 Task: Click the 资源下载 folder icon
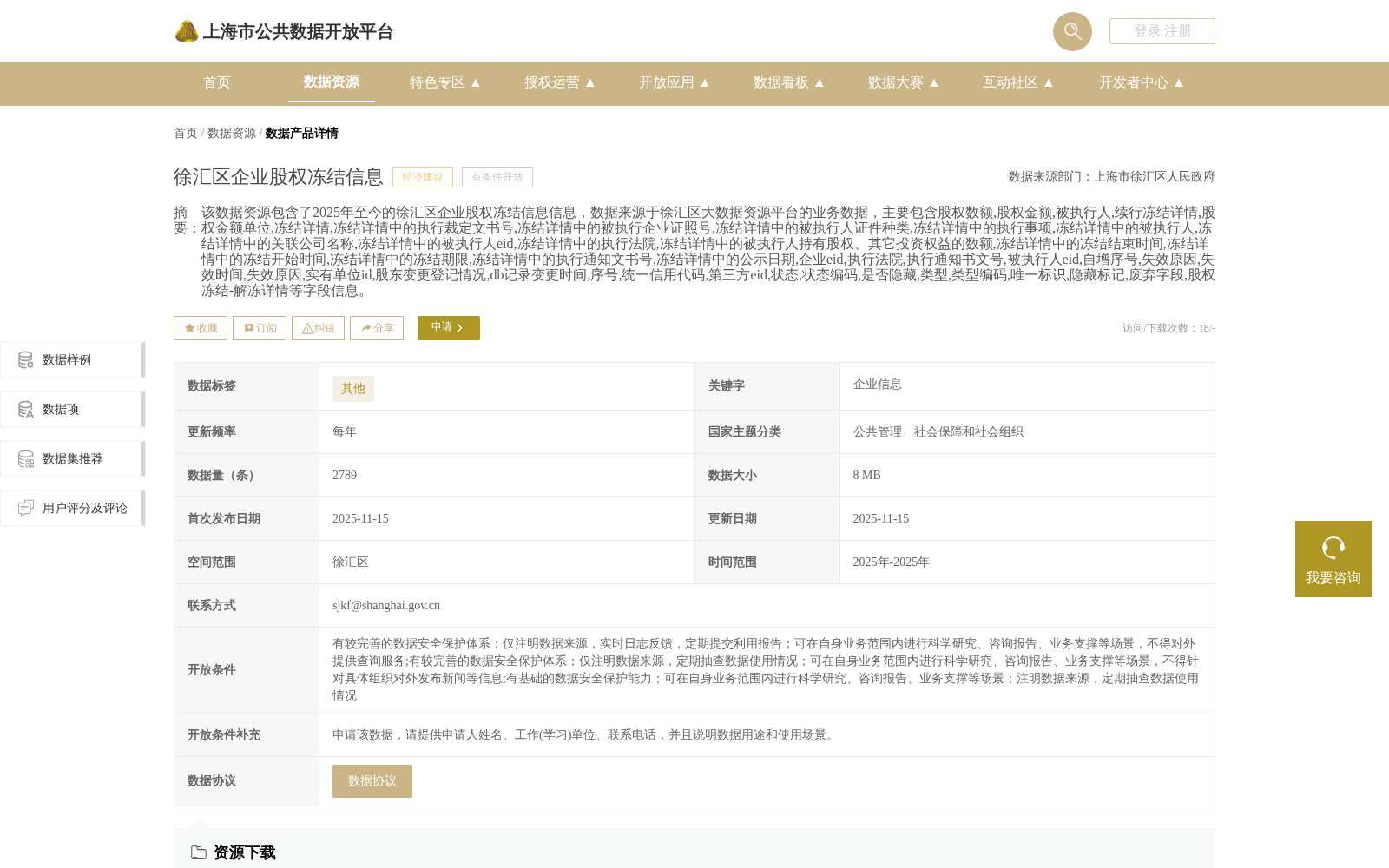point(199,852)
